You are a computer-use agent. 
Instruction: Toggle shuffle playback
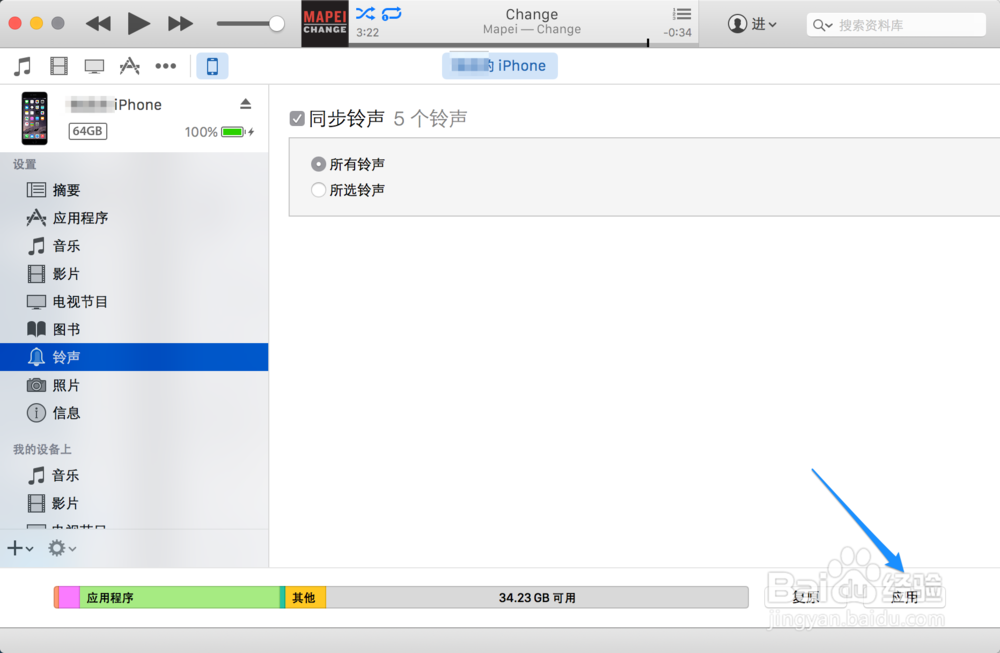click(x=365, y=13)
